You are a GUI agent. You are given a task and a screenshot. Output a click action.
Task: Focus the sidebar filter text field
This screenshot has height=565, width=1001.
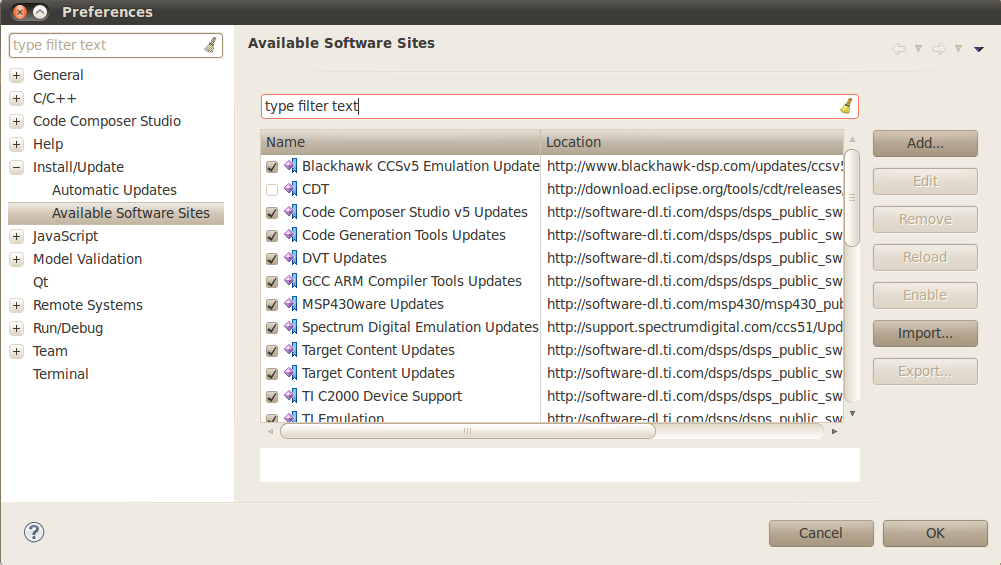pyautogui.click(x=105, y=45)
